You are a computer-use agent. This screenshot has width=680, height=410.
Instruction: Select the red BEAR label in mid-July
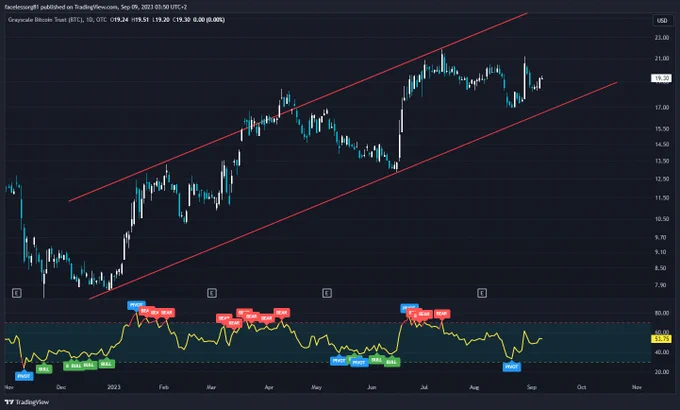coord(441,313)
